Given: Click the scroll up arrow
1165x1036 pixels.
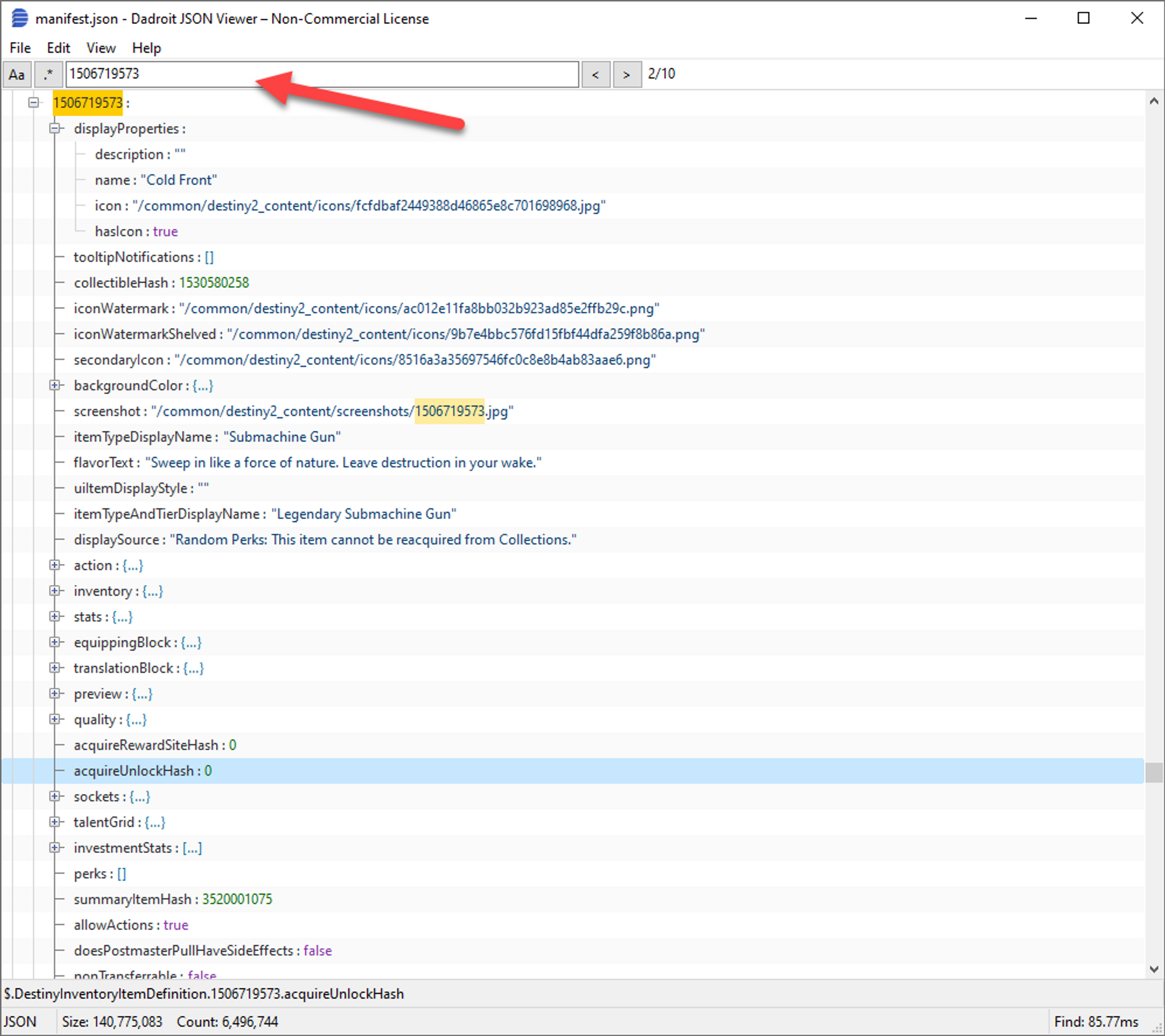Looking at the screenshot, I should point(1154,101).
